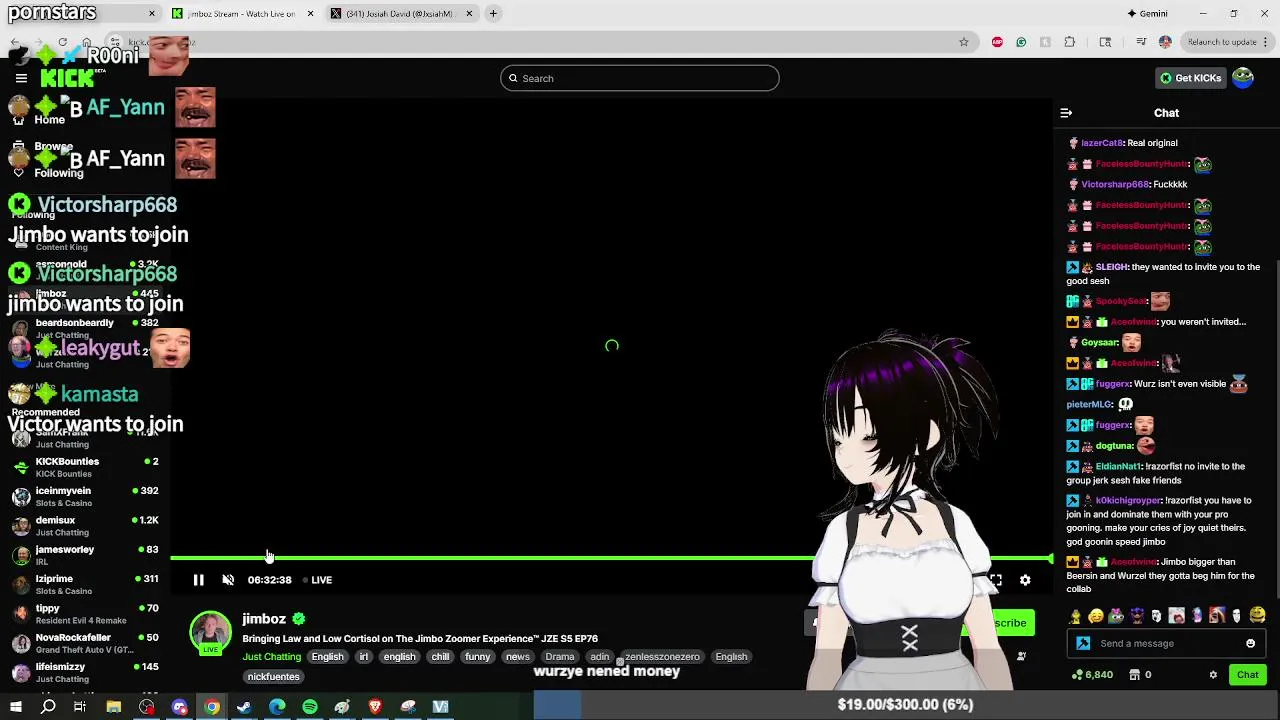Unmute the stream volume icon
The image size is (1280, 720).
click(228, 580)
